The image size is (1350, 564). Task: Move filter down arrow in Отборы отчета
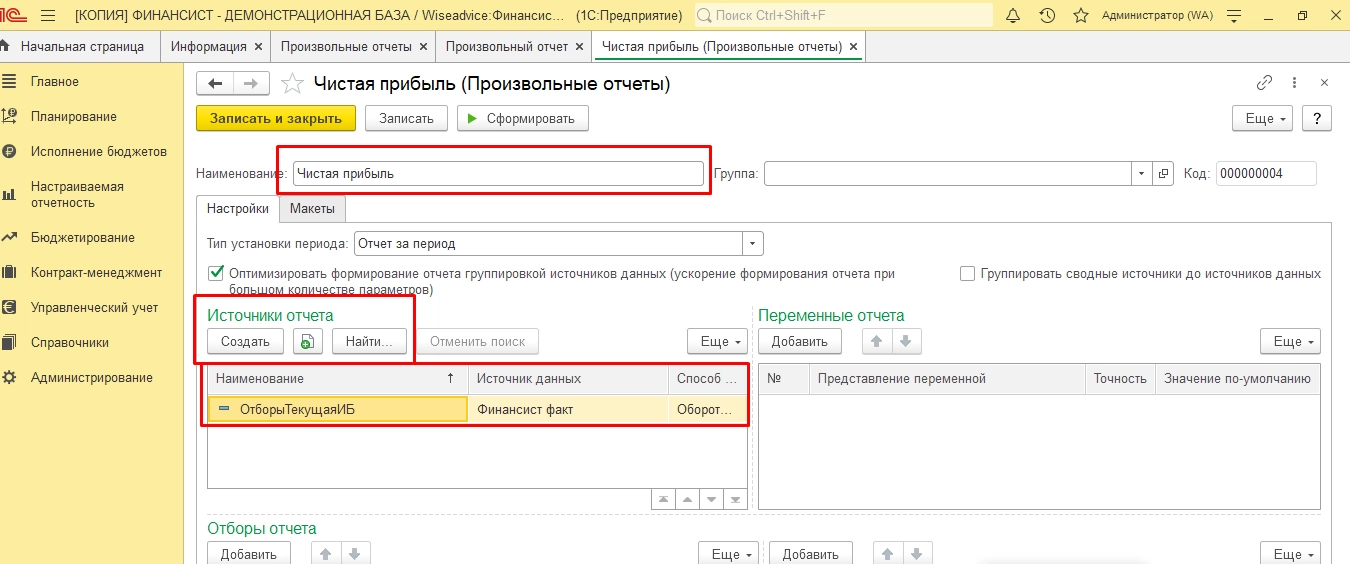[356, 553]
